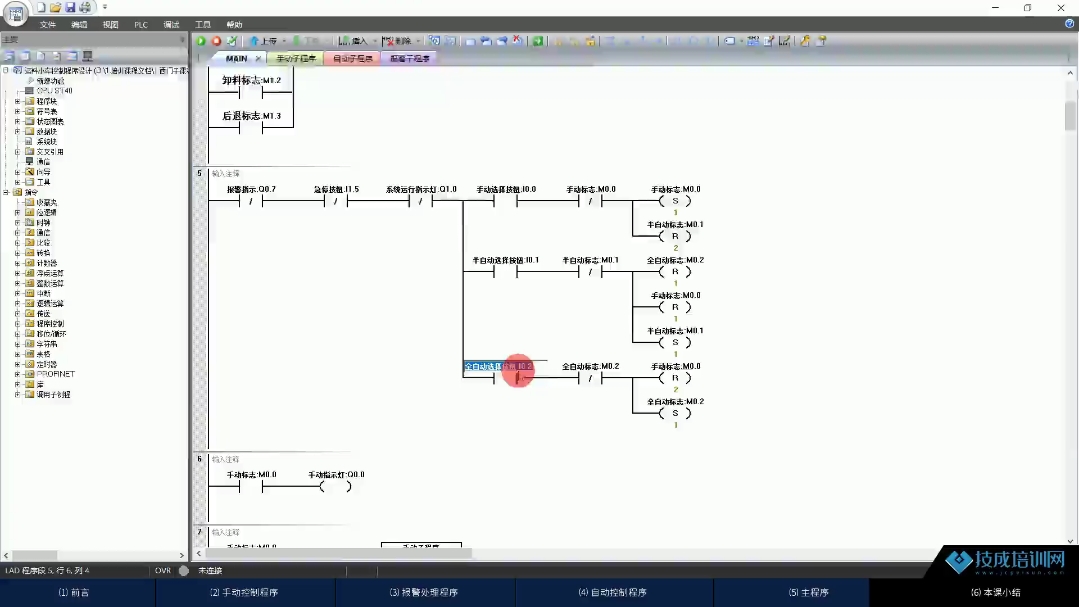Click the monitor icon in project toolbar
Viewport: 1079px width, 607px height.
[x=87, y=56]
